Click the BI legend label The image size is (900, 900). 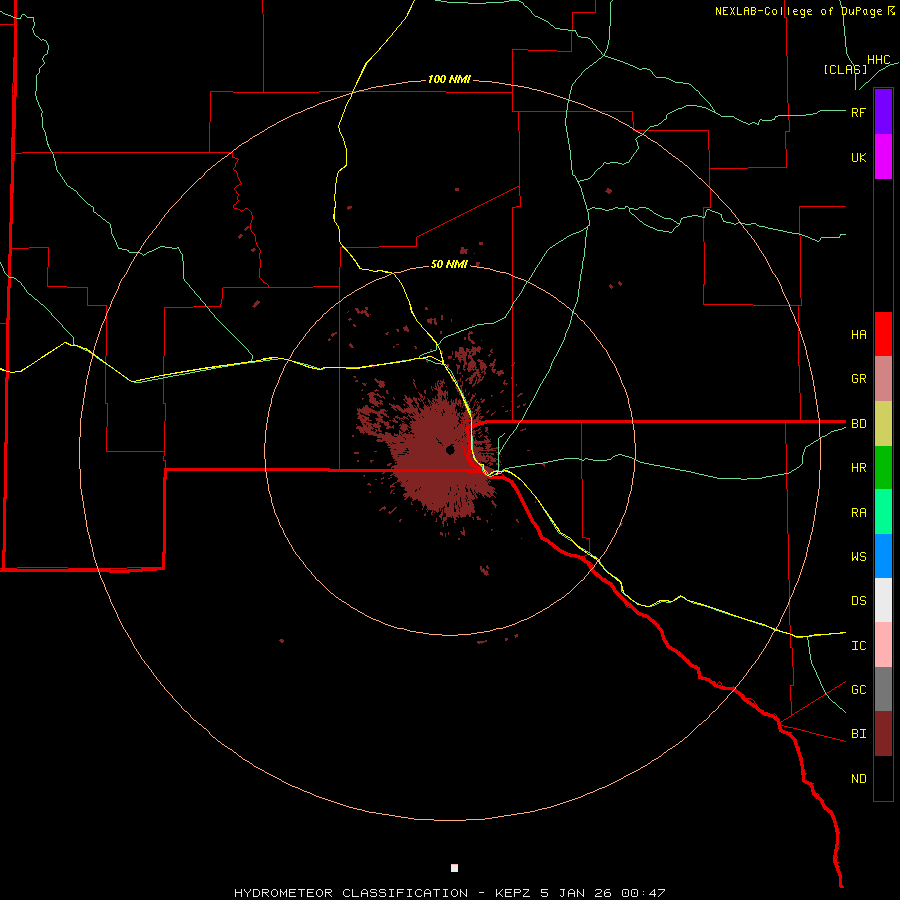tap(858, 734)
